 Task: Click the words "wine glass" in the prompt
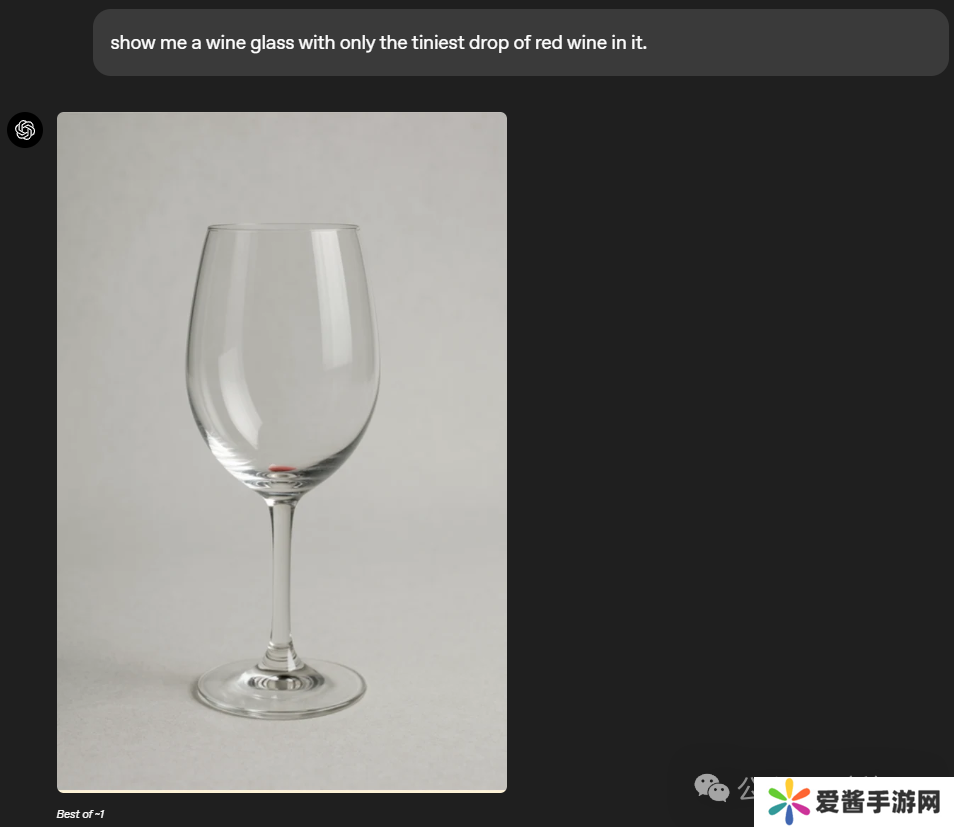point(250,43)
